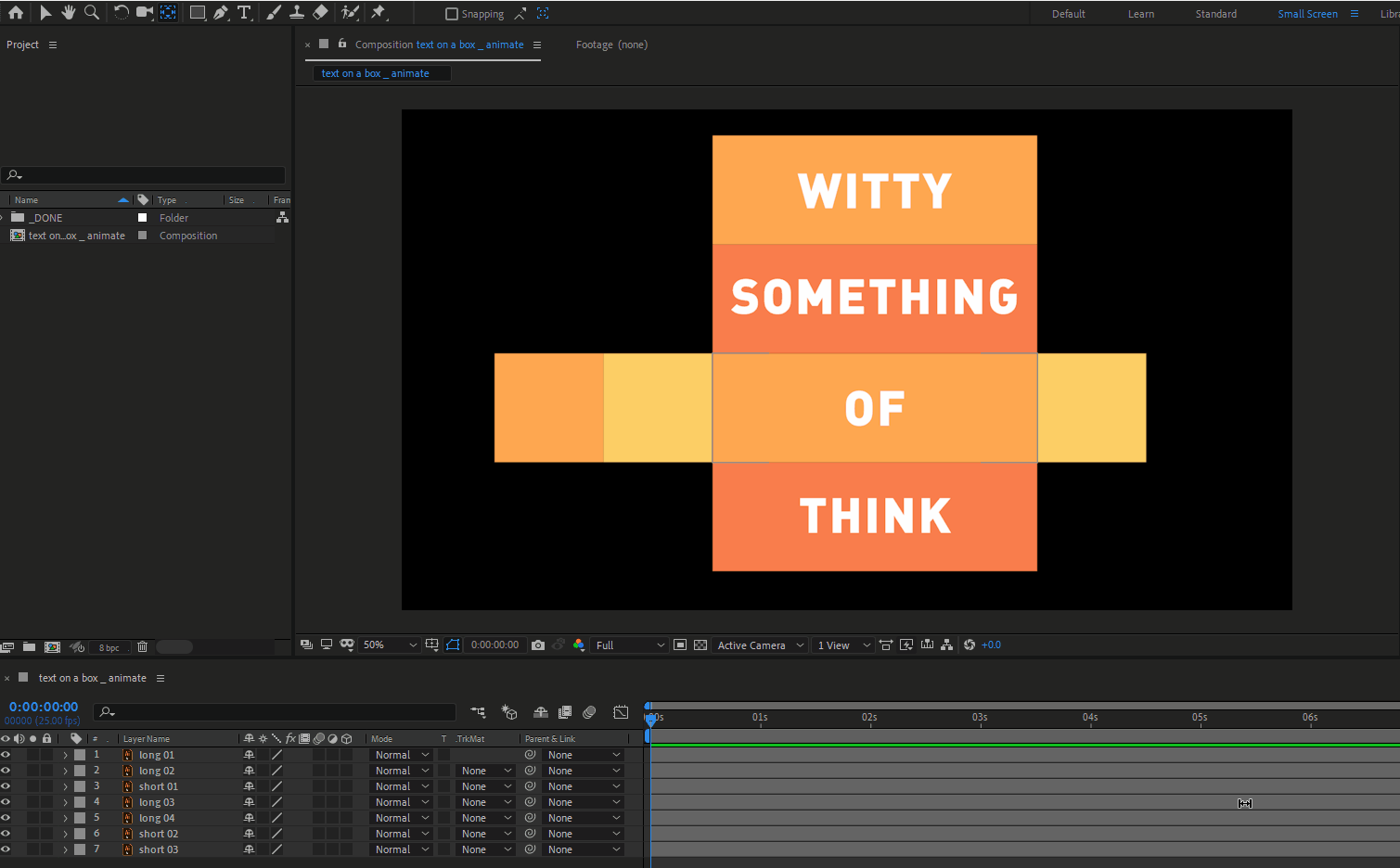The width and height of the screenshot is (1400, 868).
Task: Enable the Snapping checkbox
Action: 452,14
